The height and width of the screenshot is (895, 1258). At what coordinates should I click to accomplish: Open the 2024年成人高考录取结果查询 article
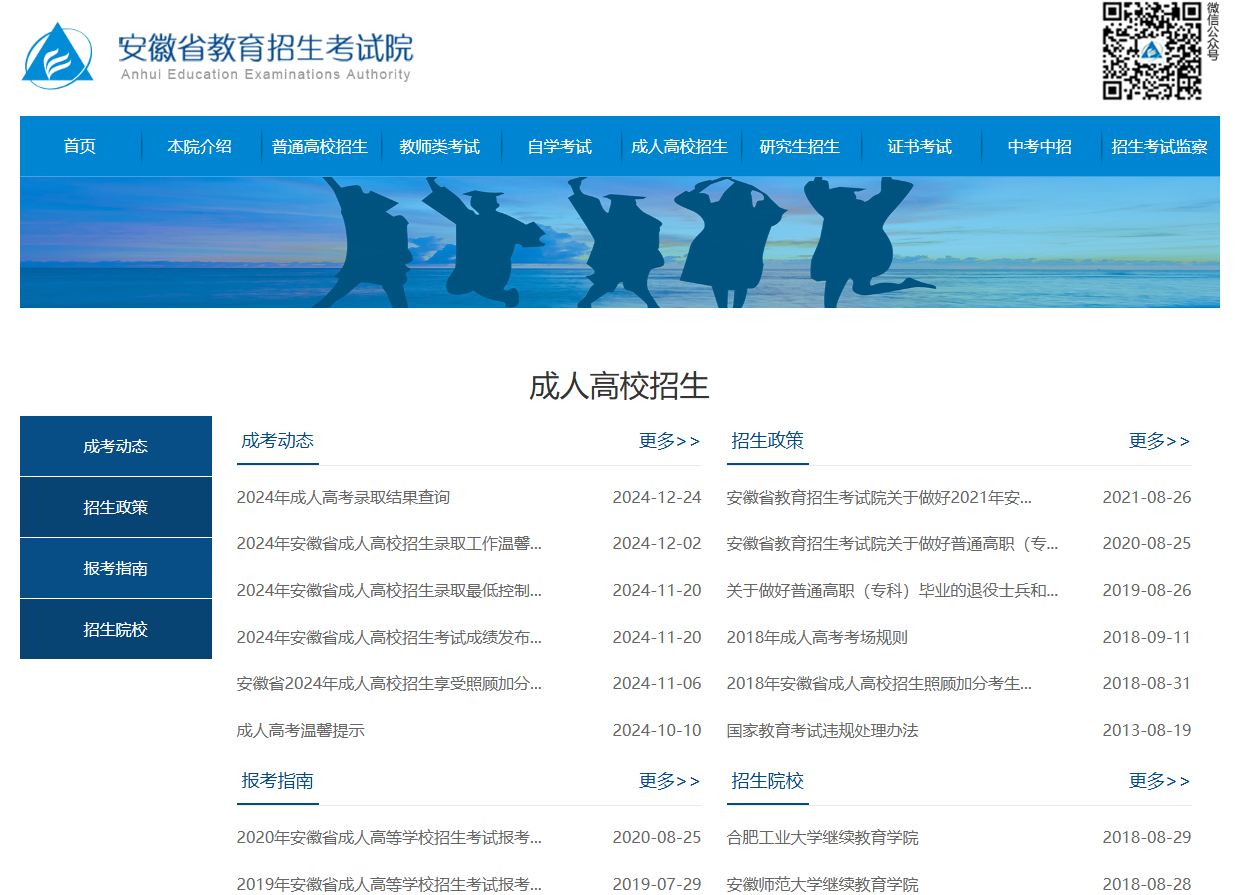click(343, 497)
